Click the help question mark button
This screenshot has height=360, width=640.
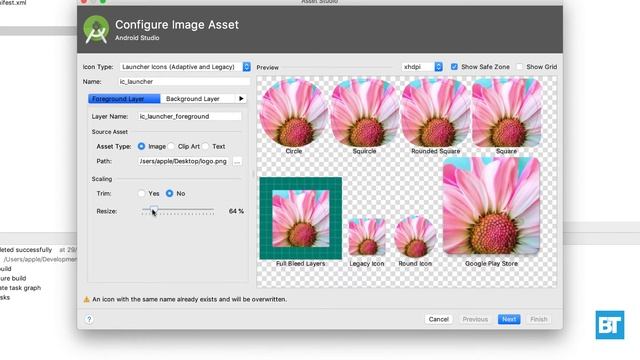(89, 319)
